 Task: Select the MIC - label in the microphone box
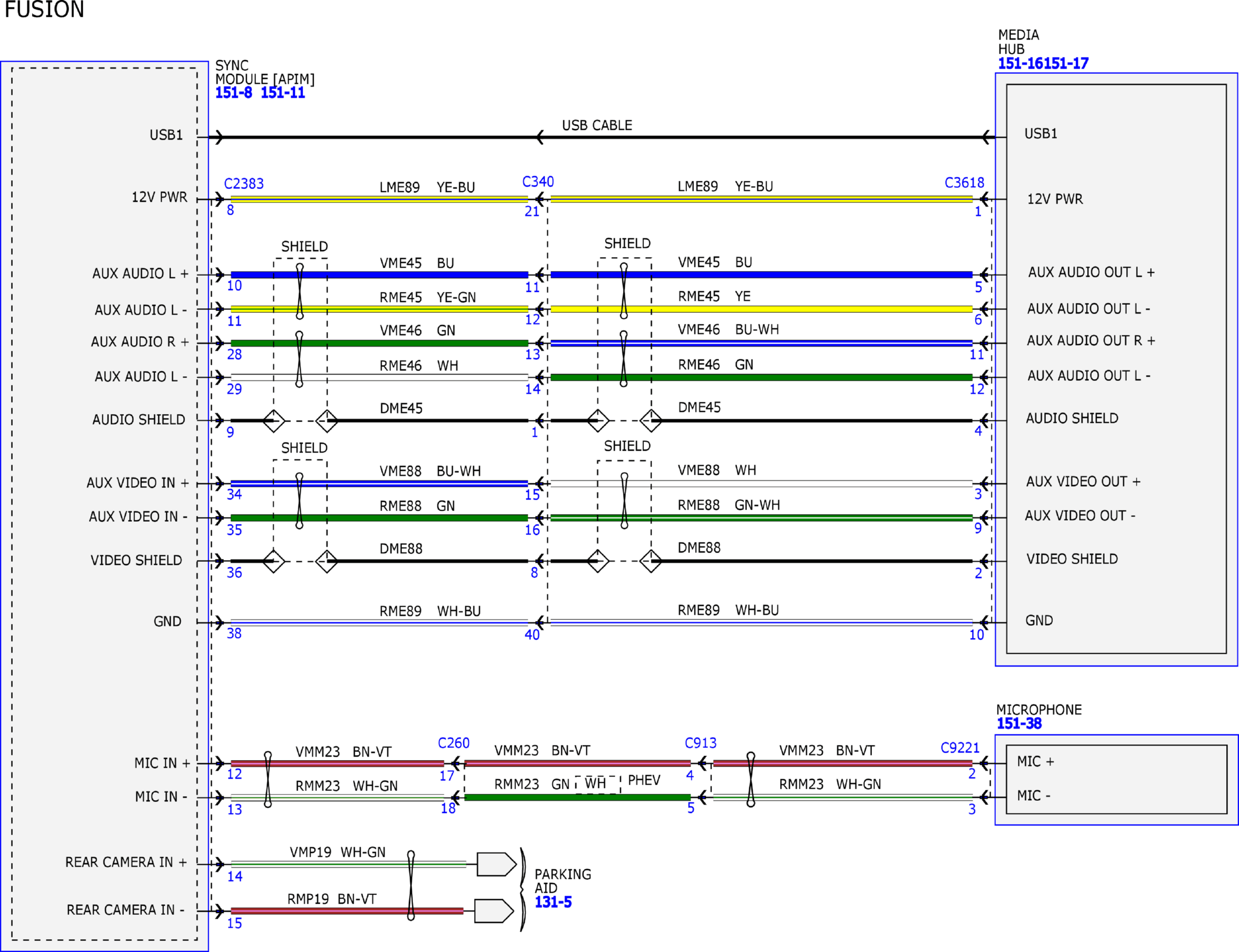(1034, 796)
